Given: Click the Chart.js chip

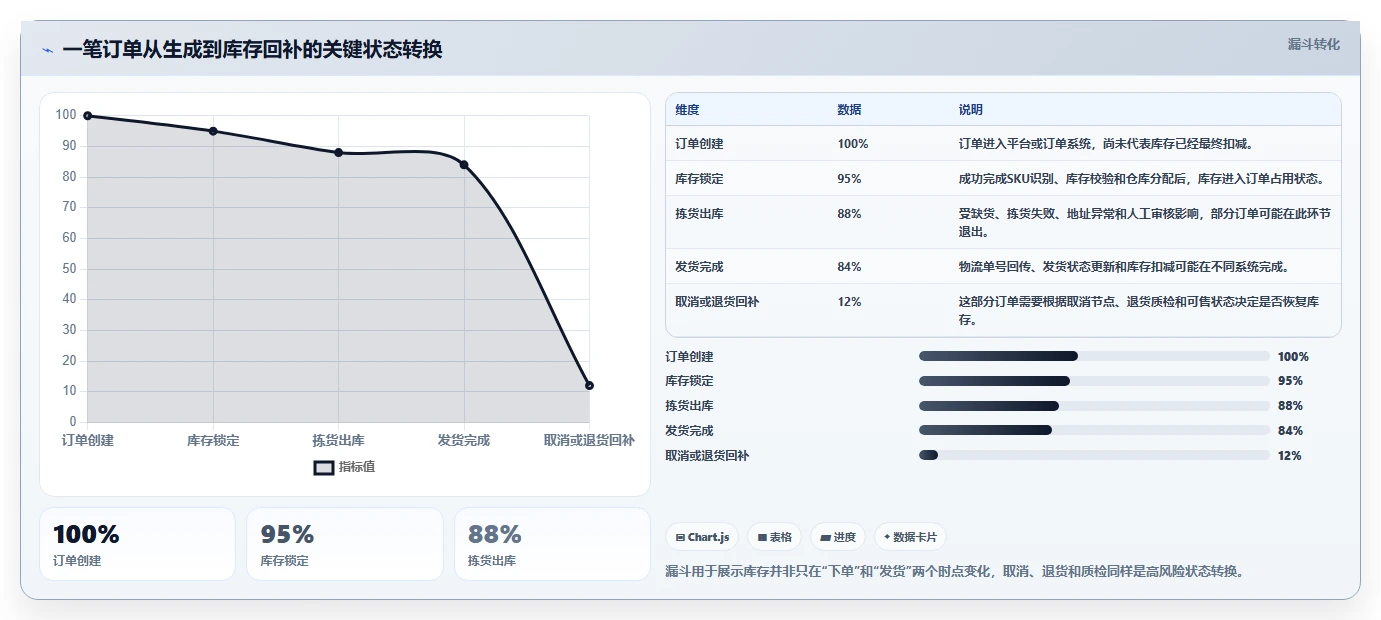Looking at the screenshot, I should (702, 537).
